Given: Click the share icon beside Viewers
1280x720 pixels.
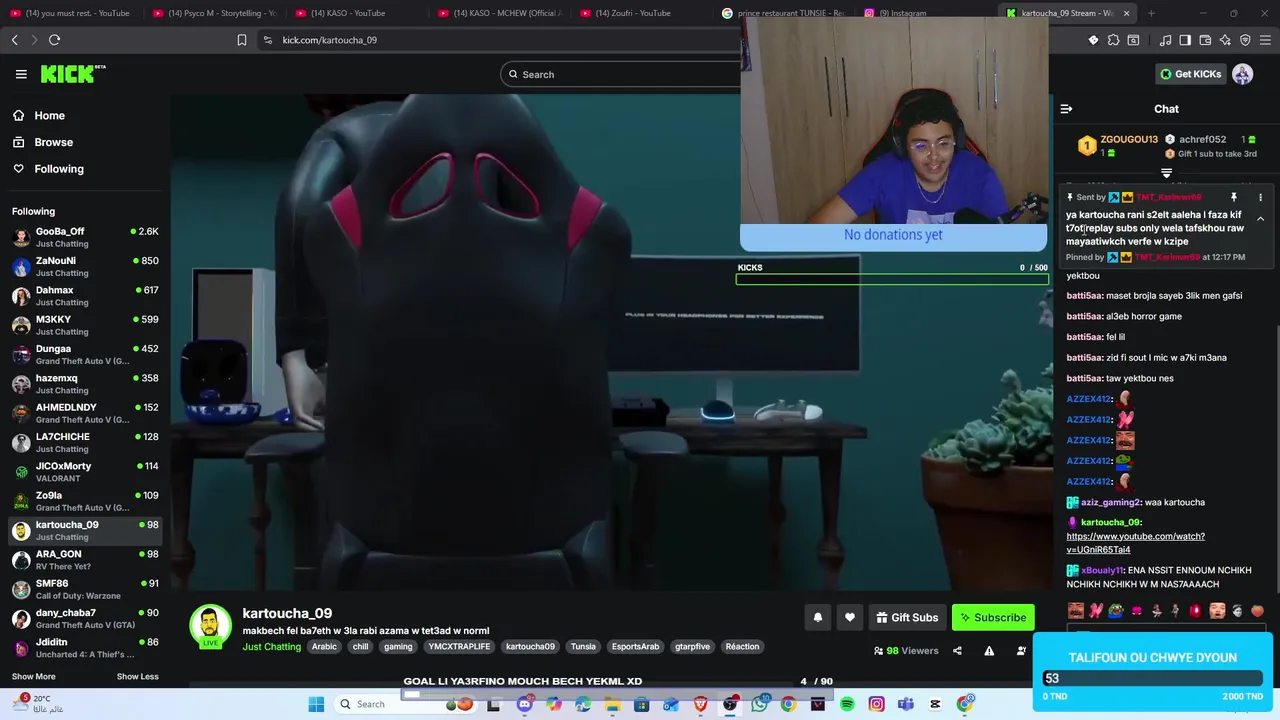Looking at the screenshot, I should point(957,651).
